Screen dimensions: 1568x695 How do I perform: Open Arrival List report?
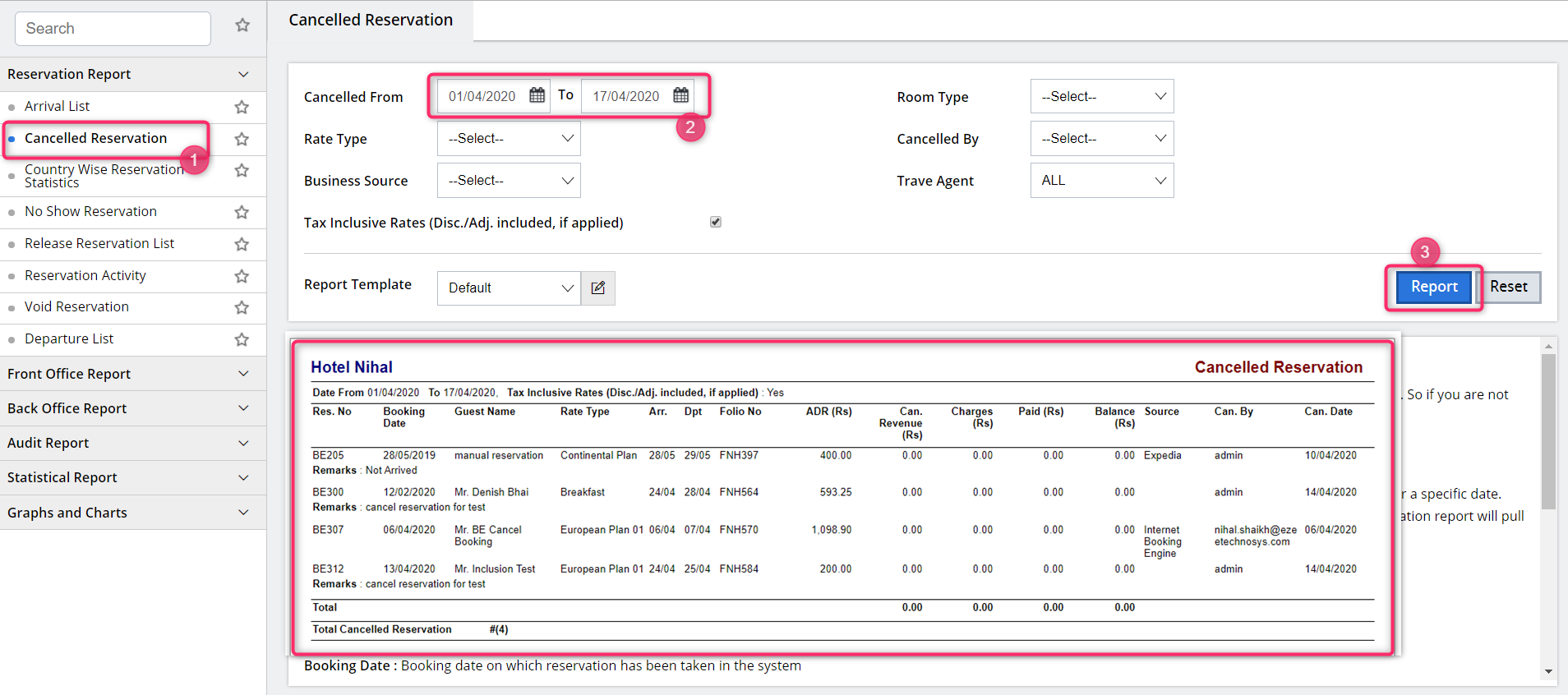pyautogui.click(x=57, y=106)
